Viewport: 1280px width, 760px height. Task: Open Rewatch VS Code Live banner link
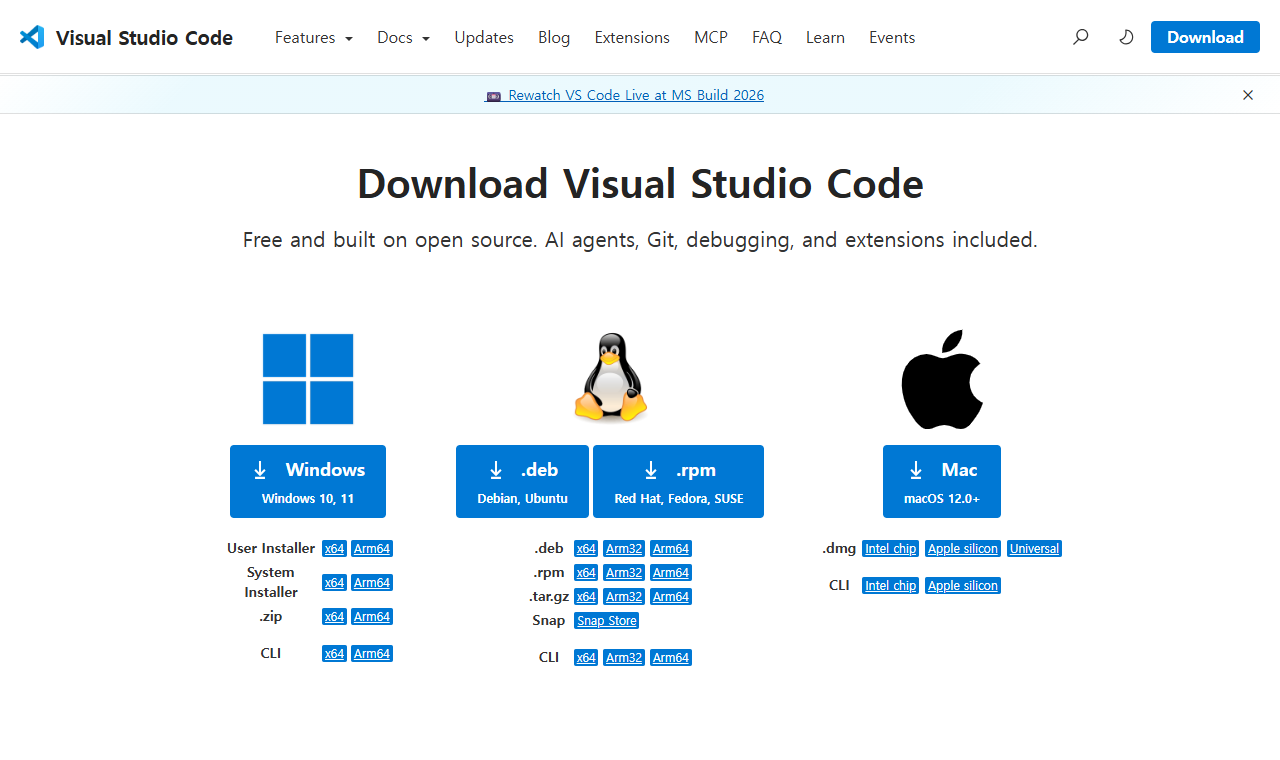click(x=625, y=95)
